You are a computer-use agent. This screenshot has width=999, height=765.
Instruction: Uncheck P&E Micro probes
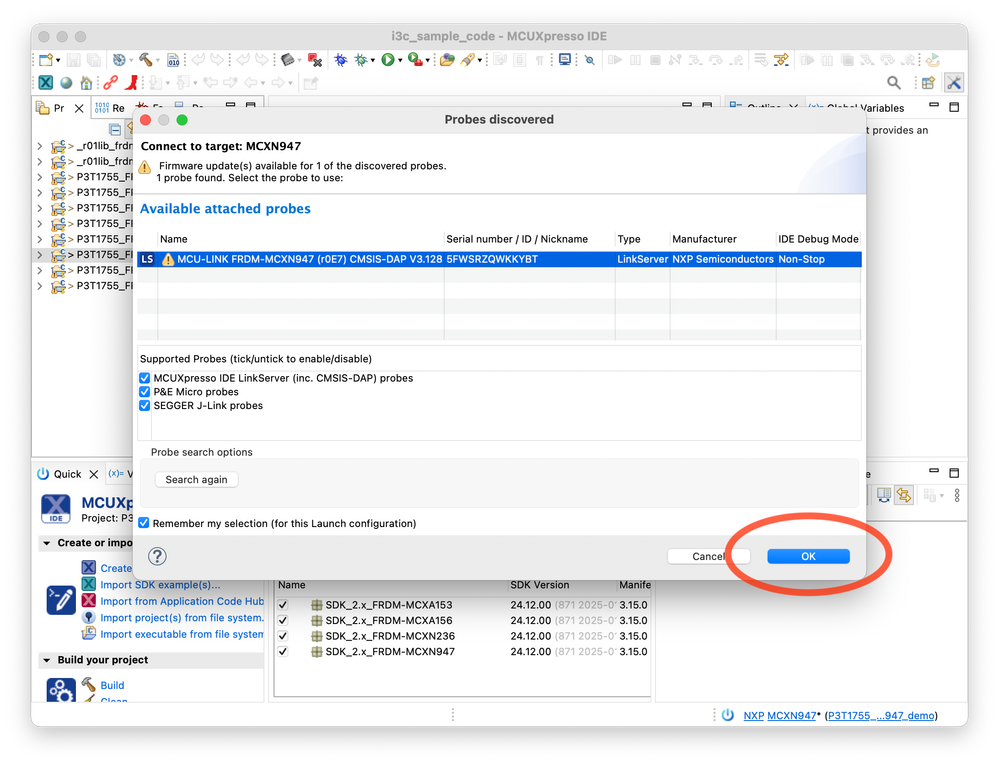145,392
